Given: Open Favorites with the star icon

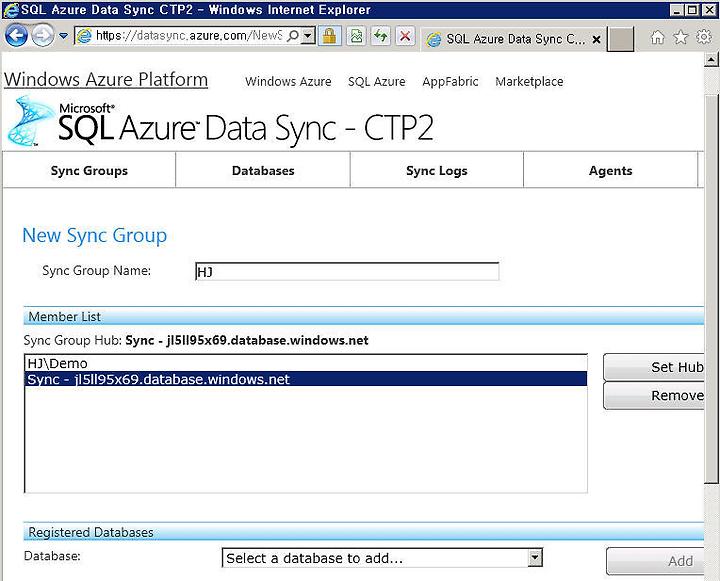Looking at the screenshot, I should click(x=681, y=37).
